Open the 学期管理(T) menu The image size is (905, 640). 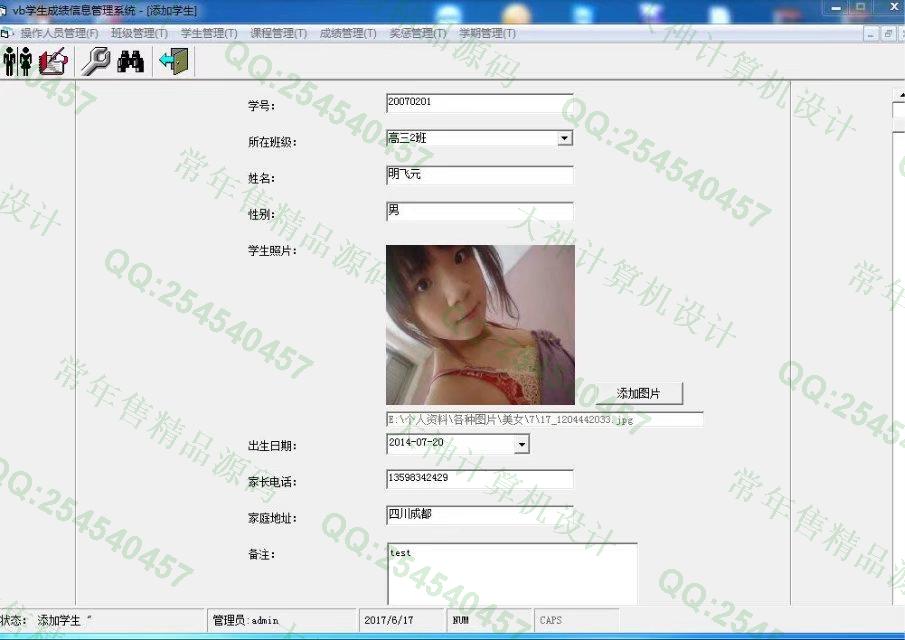pos(488,33)
